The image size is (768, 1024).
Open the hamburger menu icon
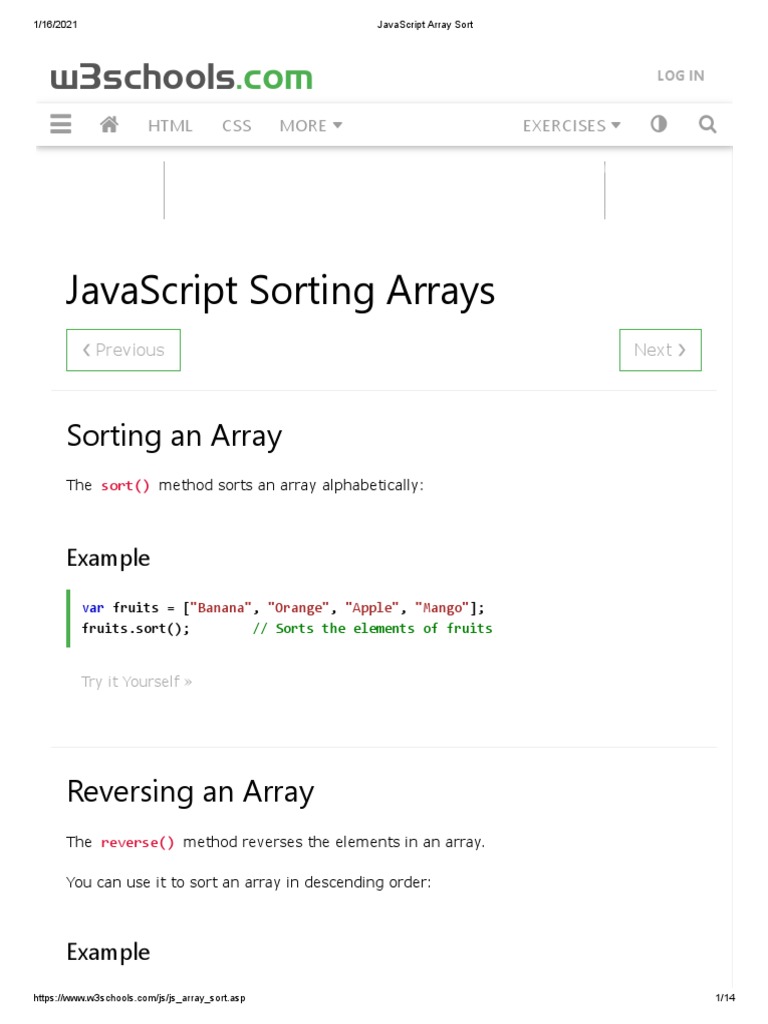61,125
